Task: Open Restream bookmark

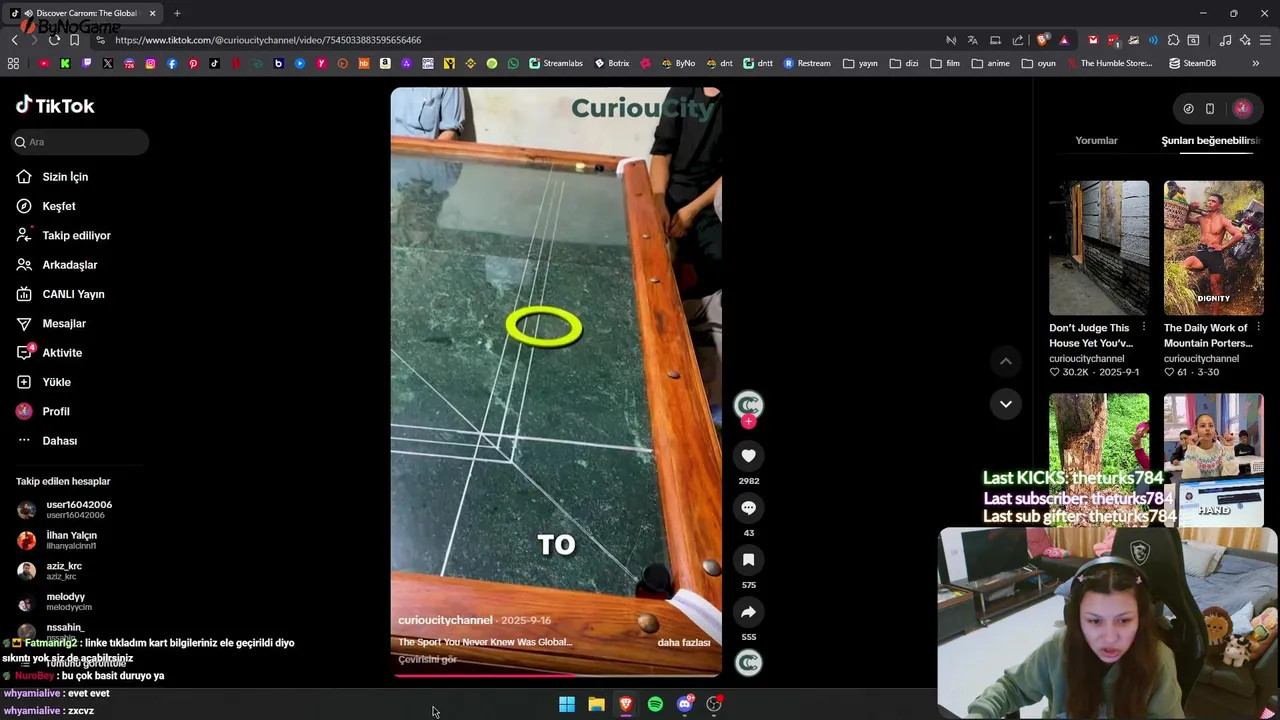Action: (807, 63)
